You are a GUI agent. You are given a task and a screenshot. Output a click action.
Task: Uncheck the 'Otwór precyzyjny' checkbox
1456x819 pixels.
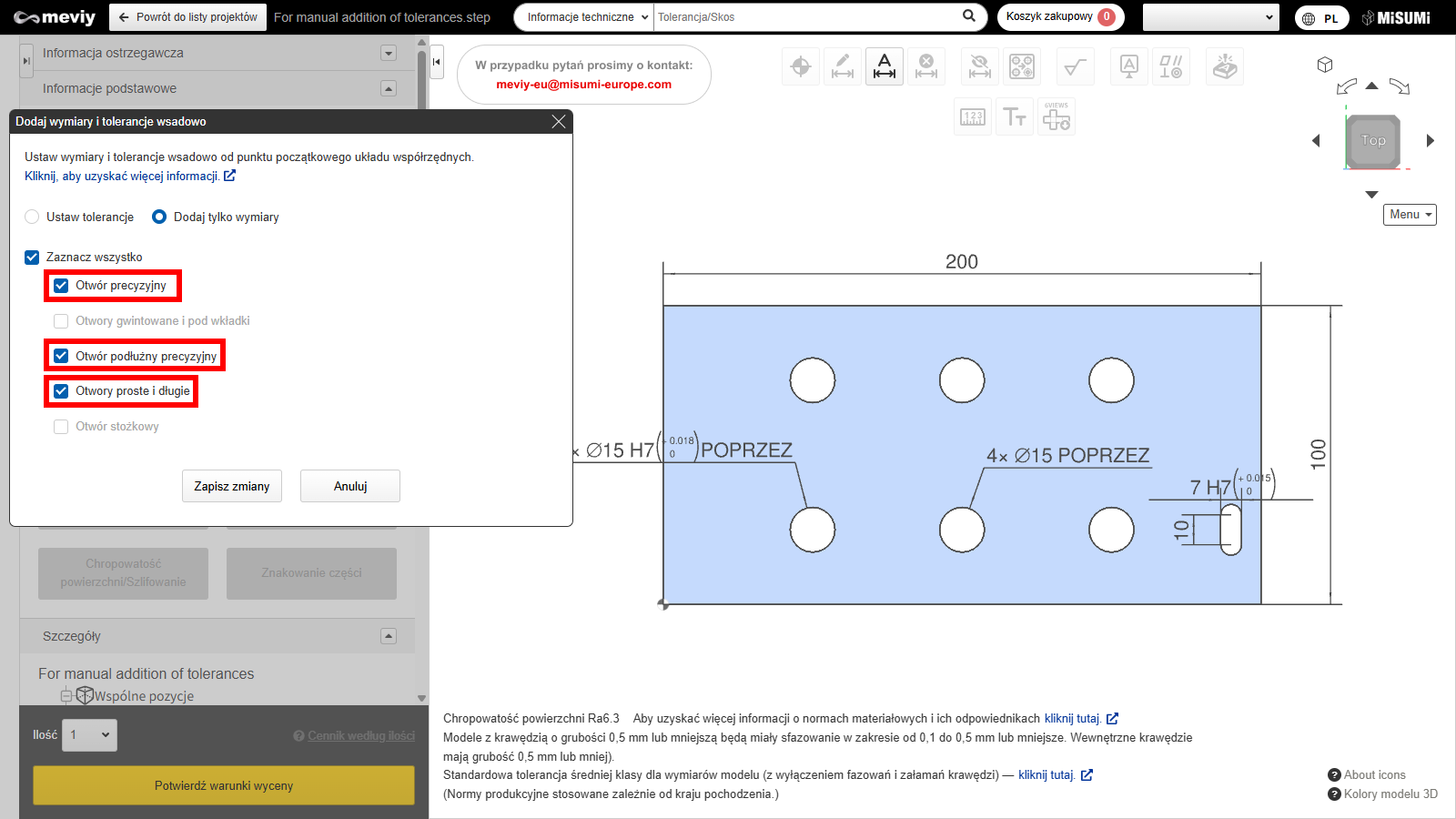[x=61, y=286]
